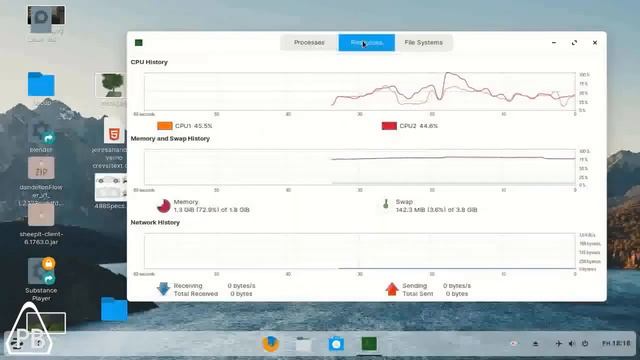
Task: Change the orange CPU1 color swatch
Action: tap(165, 126)
